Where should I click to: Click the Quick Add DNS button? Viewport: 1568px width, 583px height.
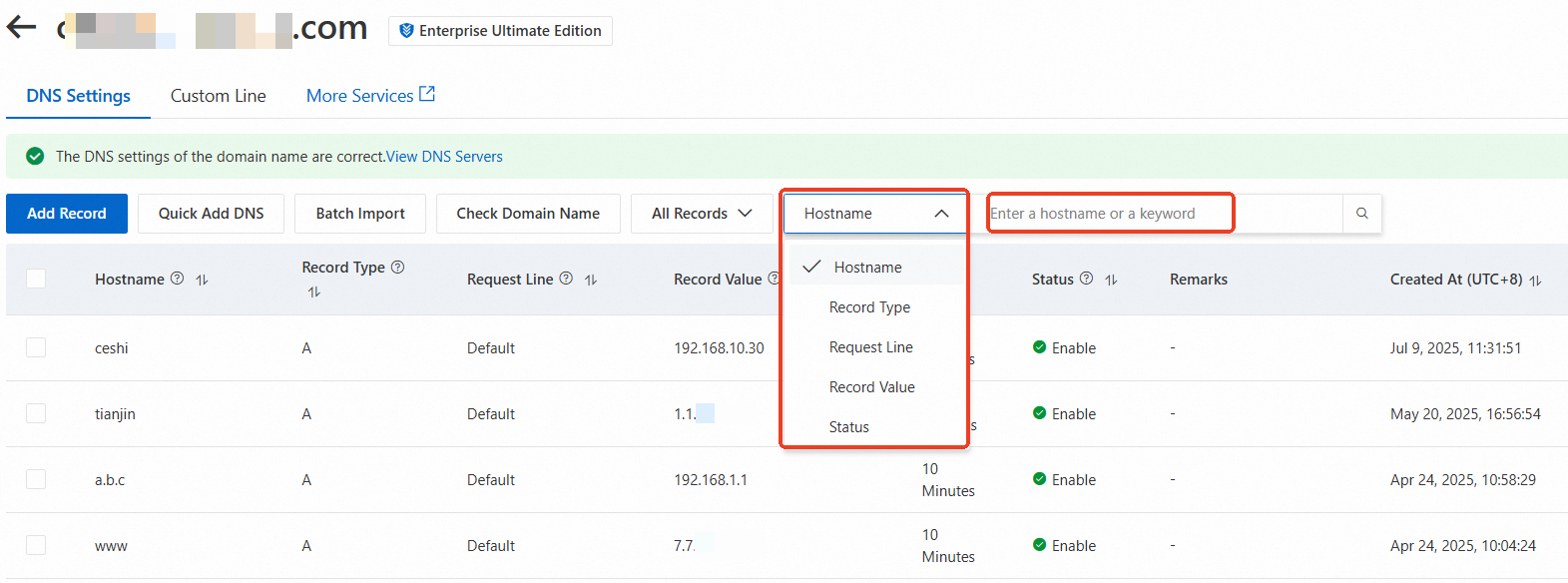tap(211, 214)
